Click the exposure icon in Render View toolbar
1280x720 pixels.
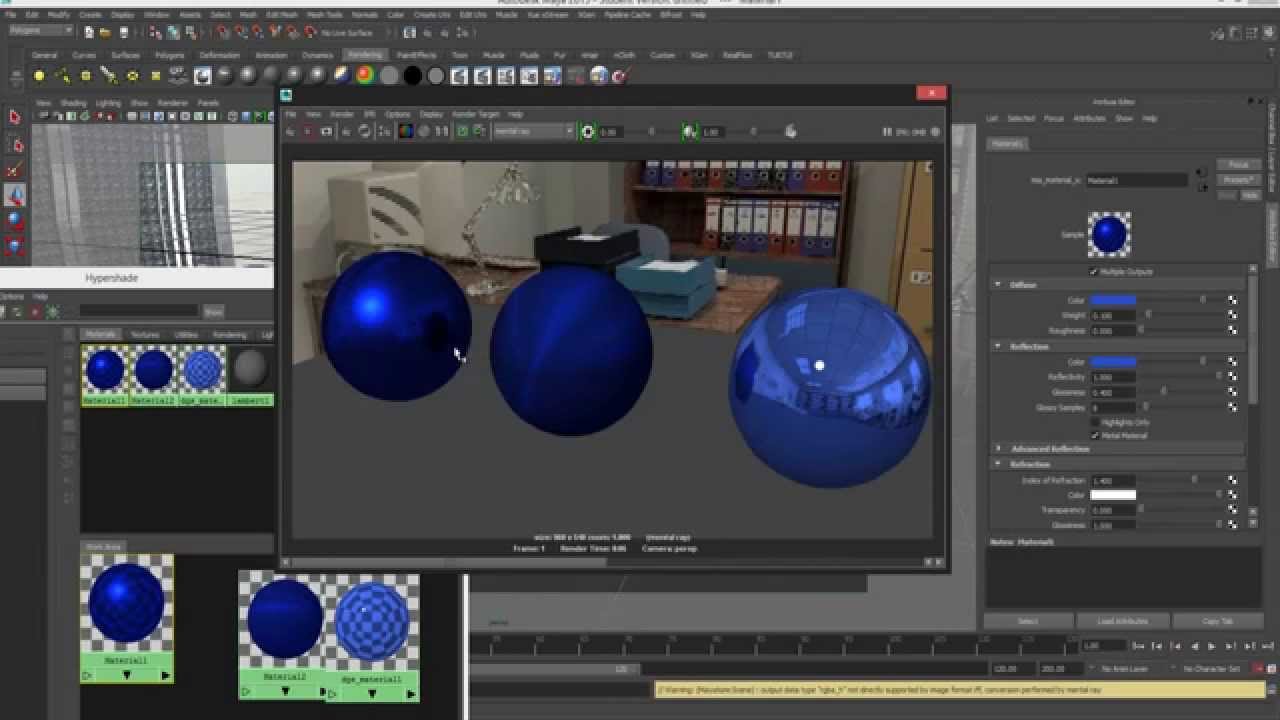(587, 131)
